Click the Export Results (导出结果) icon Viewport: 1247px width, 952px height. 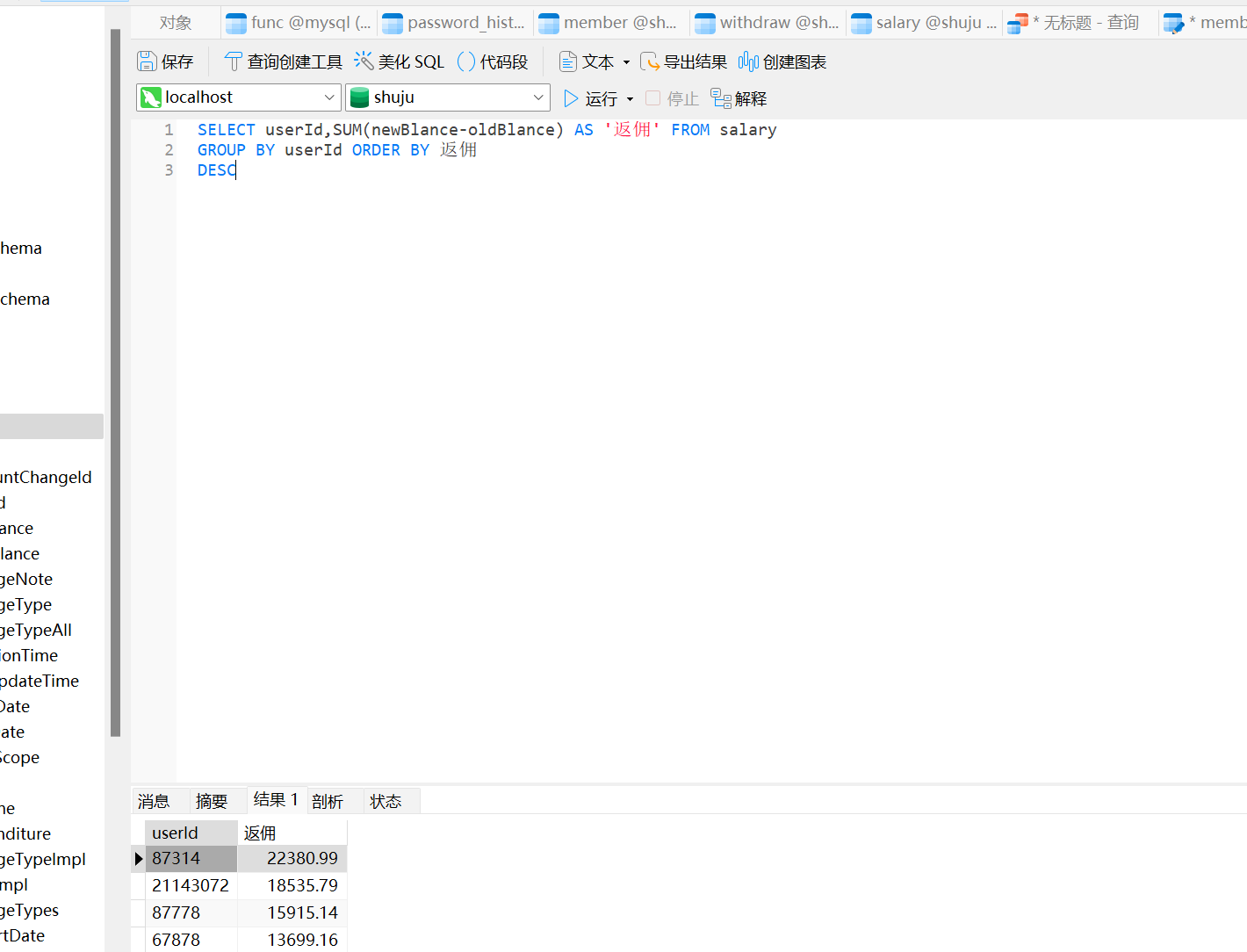650,61
